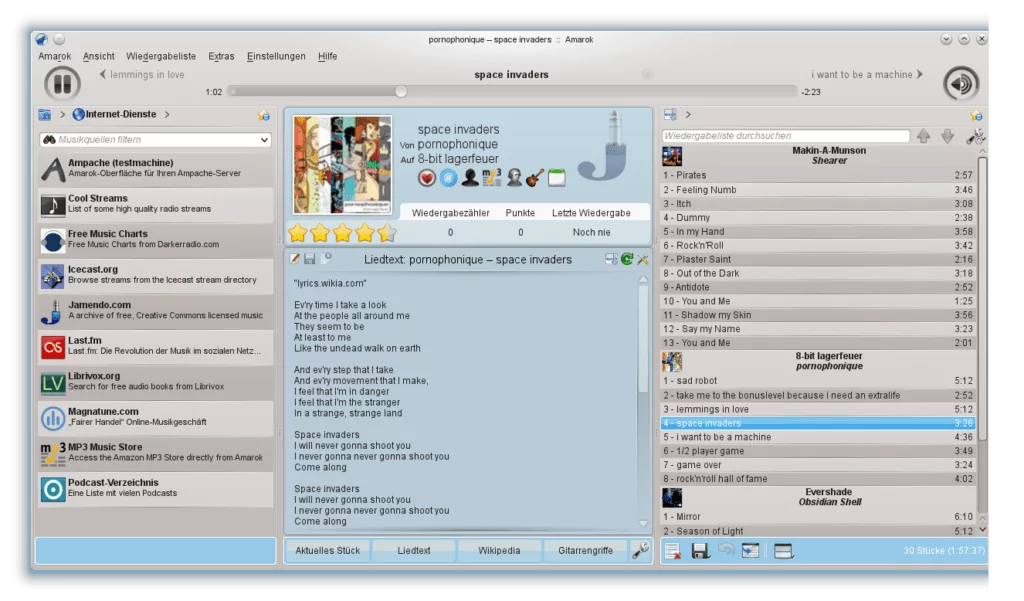The height and width of the screenshot is (601, 1024).
Task: Click the clear playlist icon with red X
Action: click(673, 551)
